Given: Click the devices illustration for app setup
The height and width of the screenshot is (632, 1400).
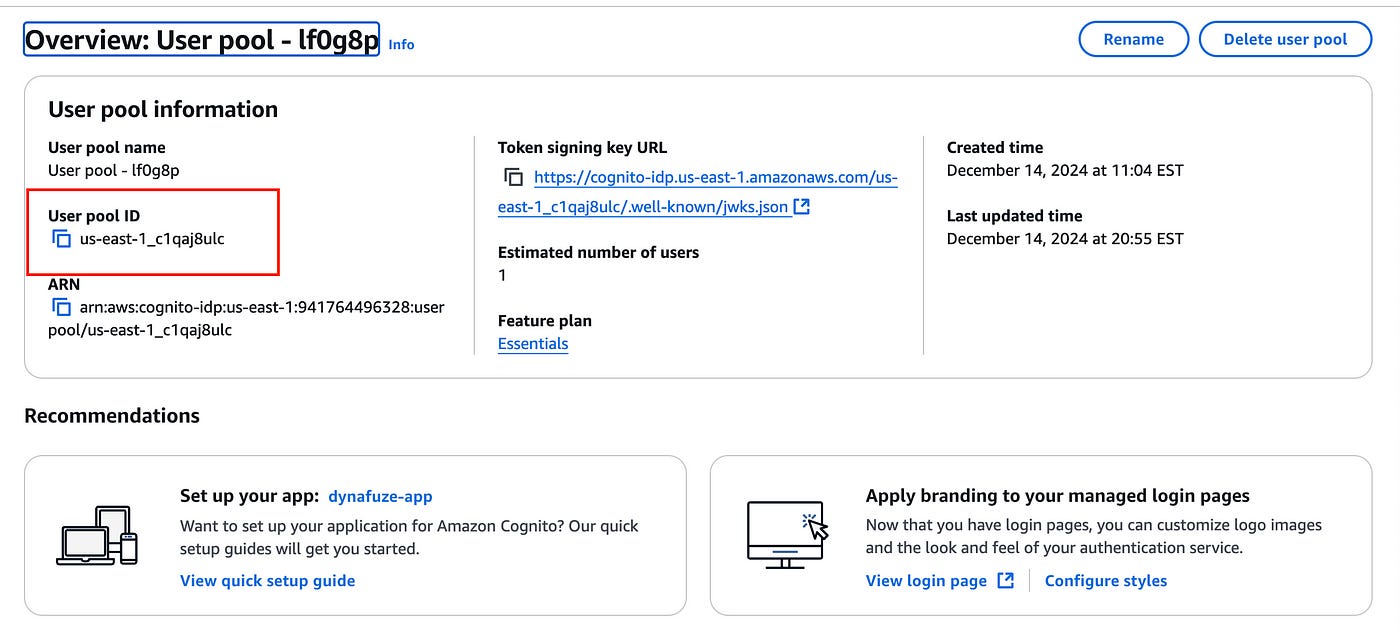Looking at the screenshot, I should (97, 534).
